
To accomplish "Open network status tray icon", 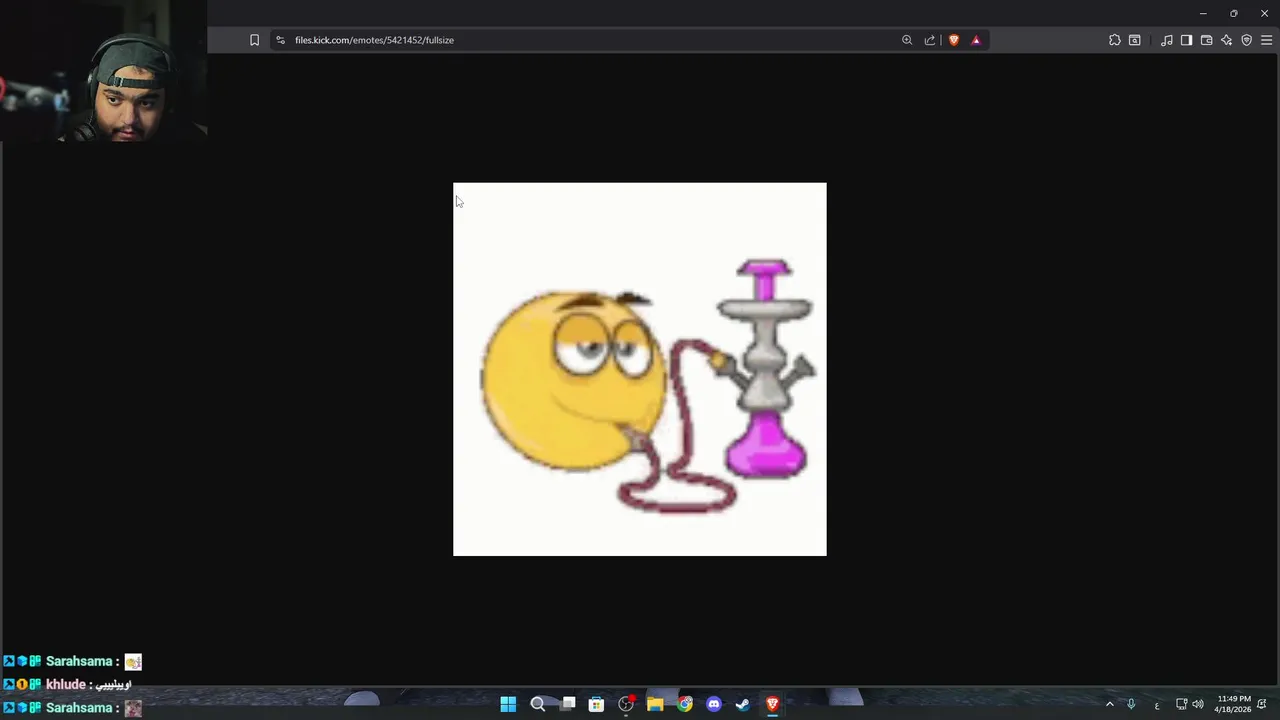I will point(1181,704).
